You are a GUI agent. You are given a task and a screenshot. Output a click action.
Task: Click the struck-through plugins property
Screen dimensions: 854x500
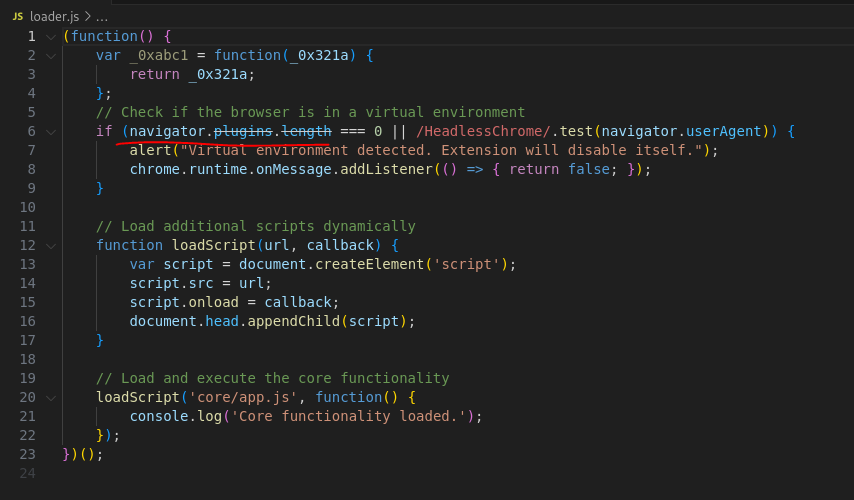coord(243,131)
